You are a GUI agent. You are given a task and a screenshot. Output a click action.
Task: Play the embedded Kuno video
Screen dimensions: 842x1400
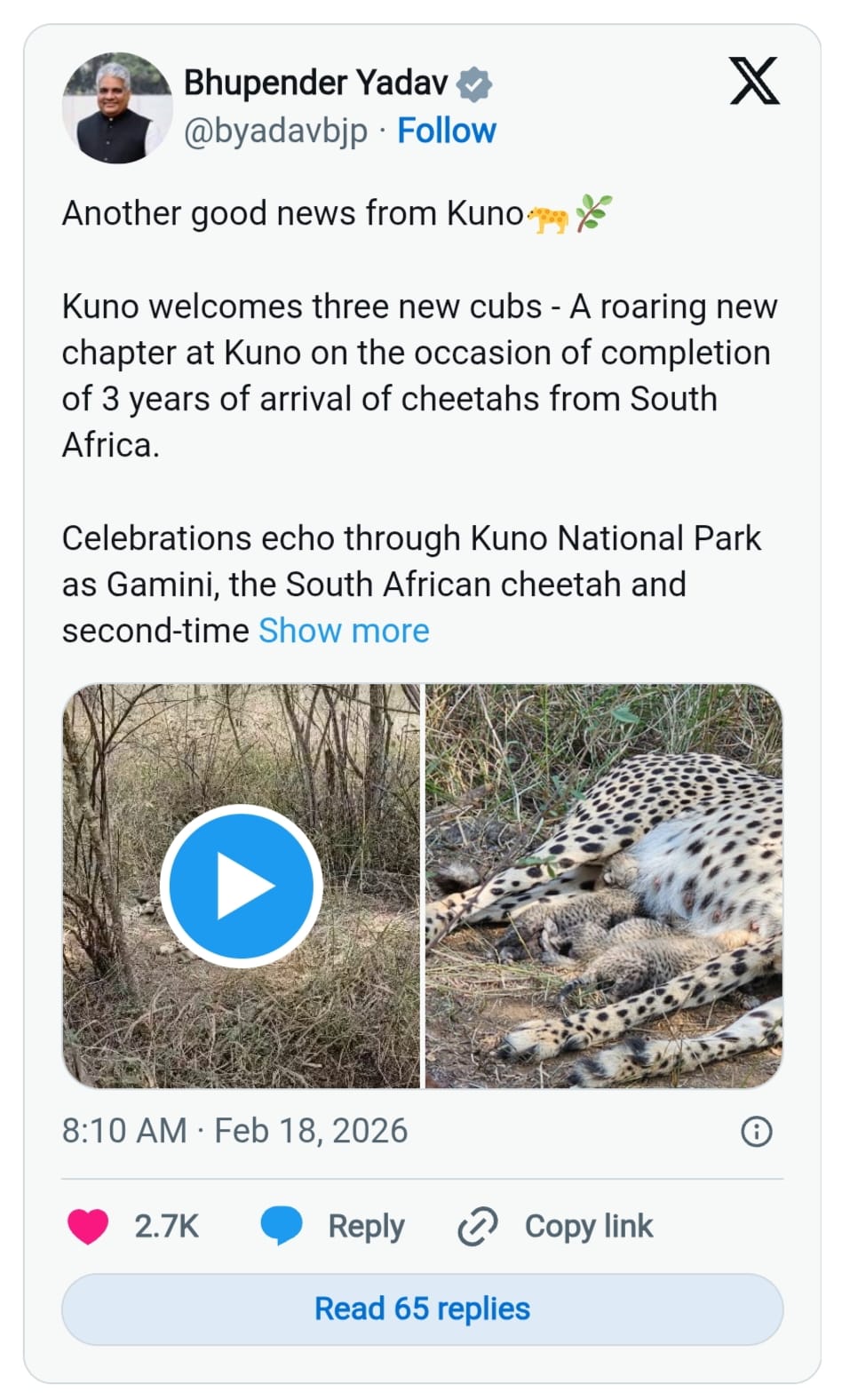(241, 884)
